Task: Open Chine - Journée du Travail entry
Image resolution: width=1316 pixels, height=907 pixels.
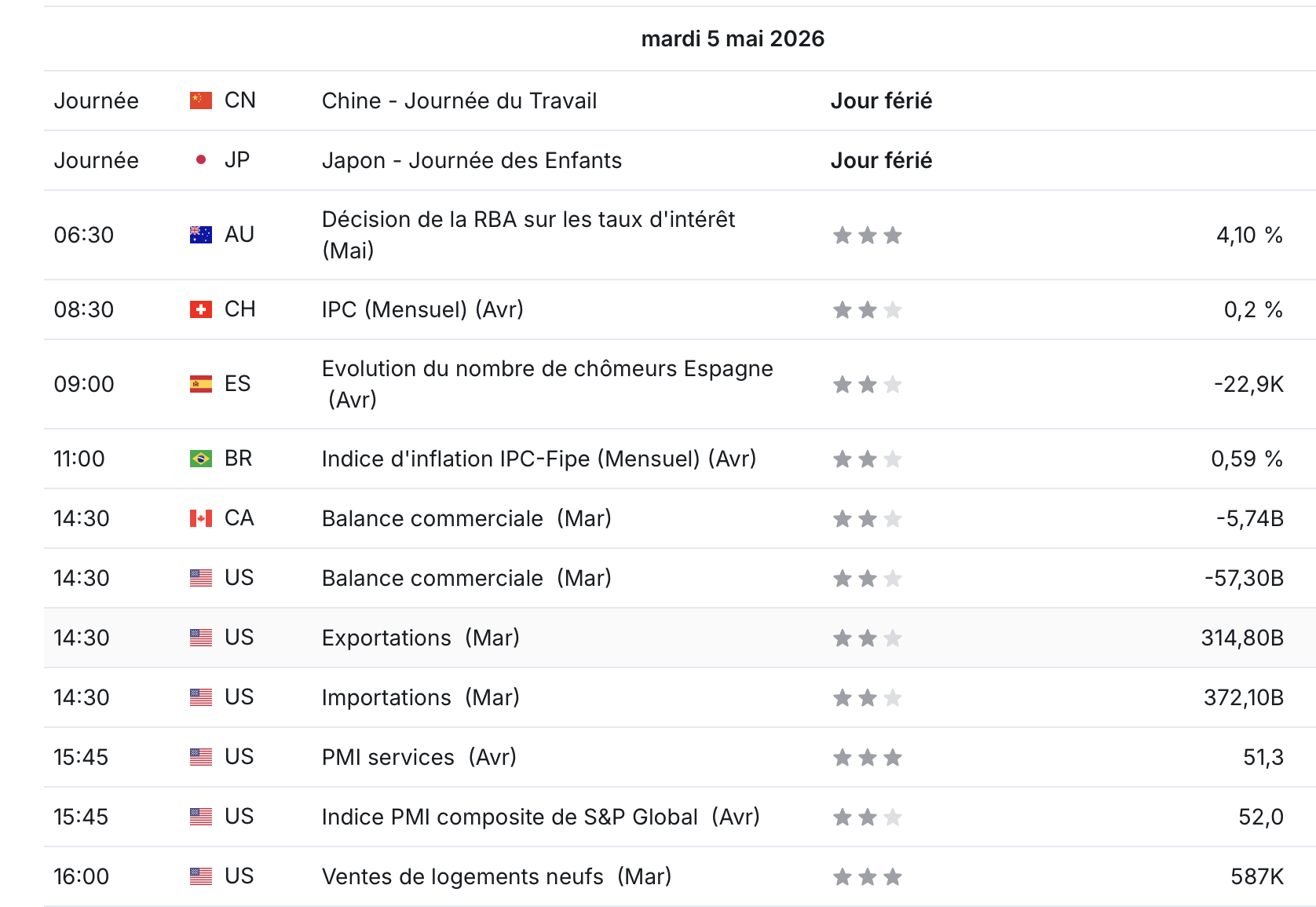Action: click(x=459, y=101)
